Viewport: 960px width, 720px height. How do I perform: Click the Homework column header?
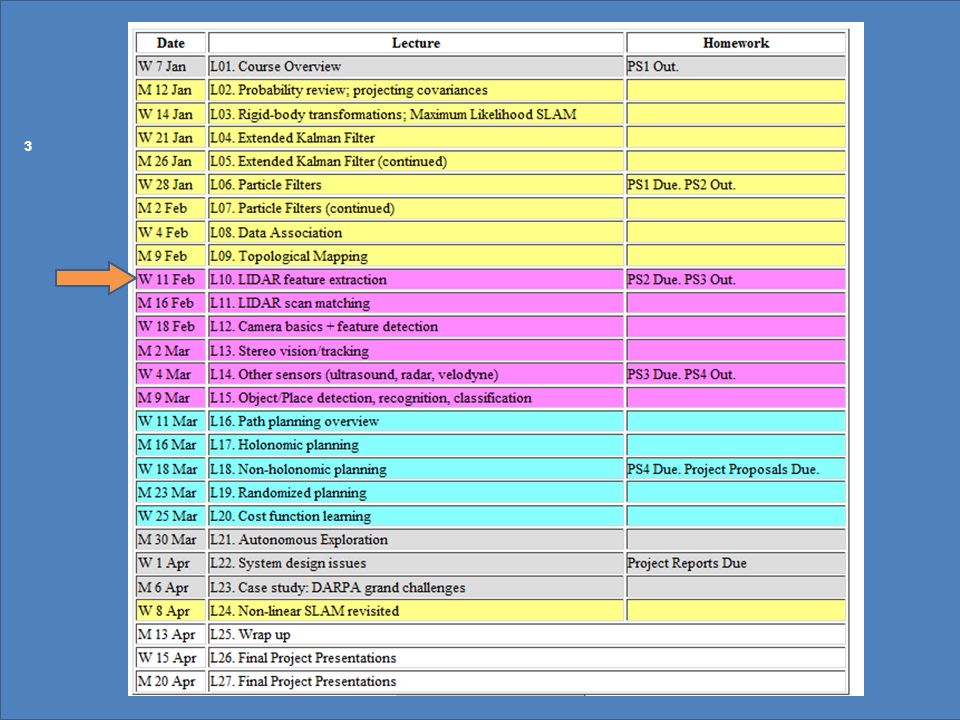click(x=736, y=43)
